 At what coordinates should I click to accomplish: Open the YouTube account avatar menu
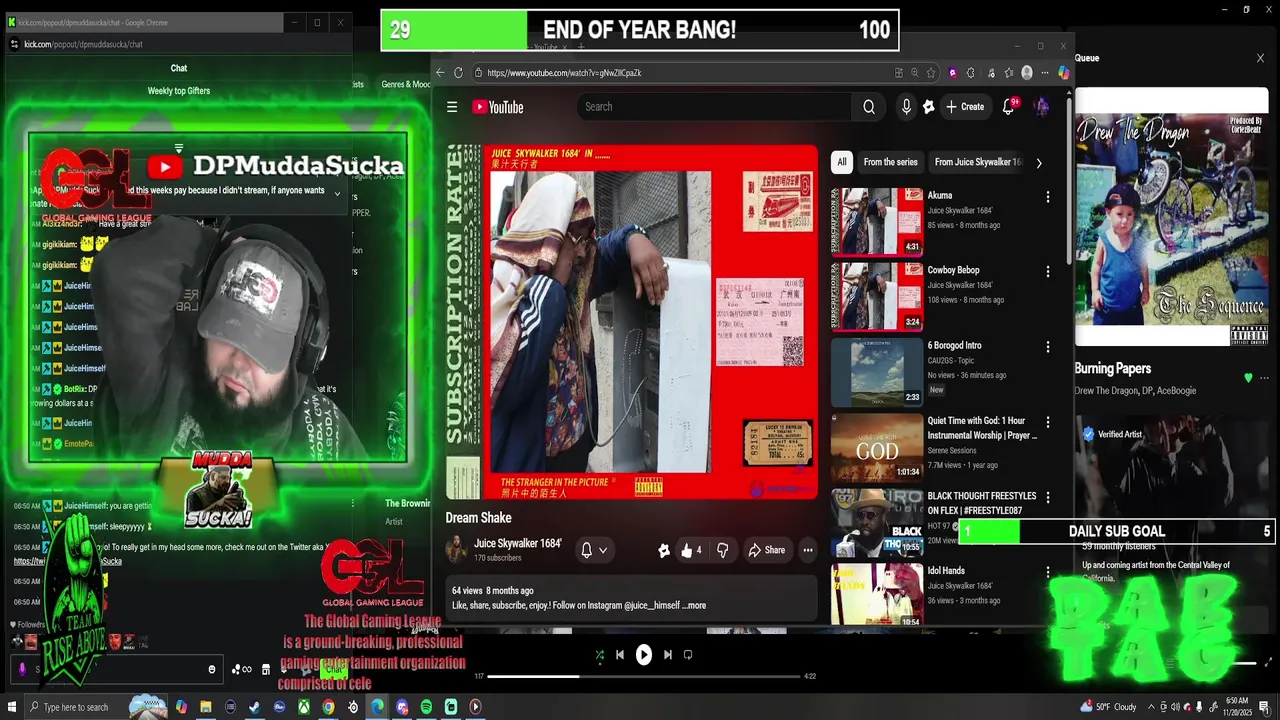pos(1041,107)
